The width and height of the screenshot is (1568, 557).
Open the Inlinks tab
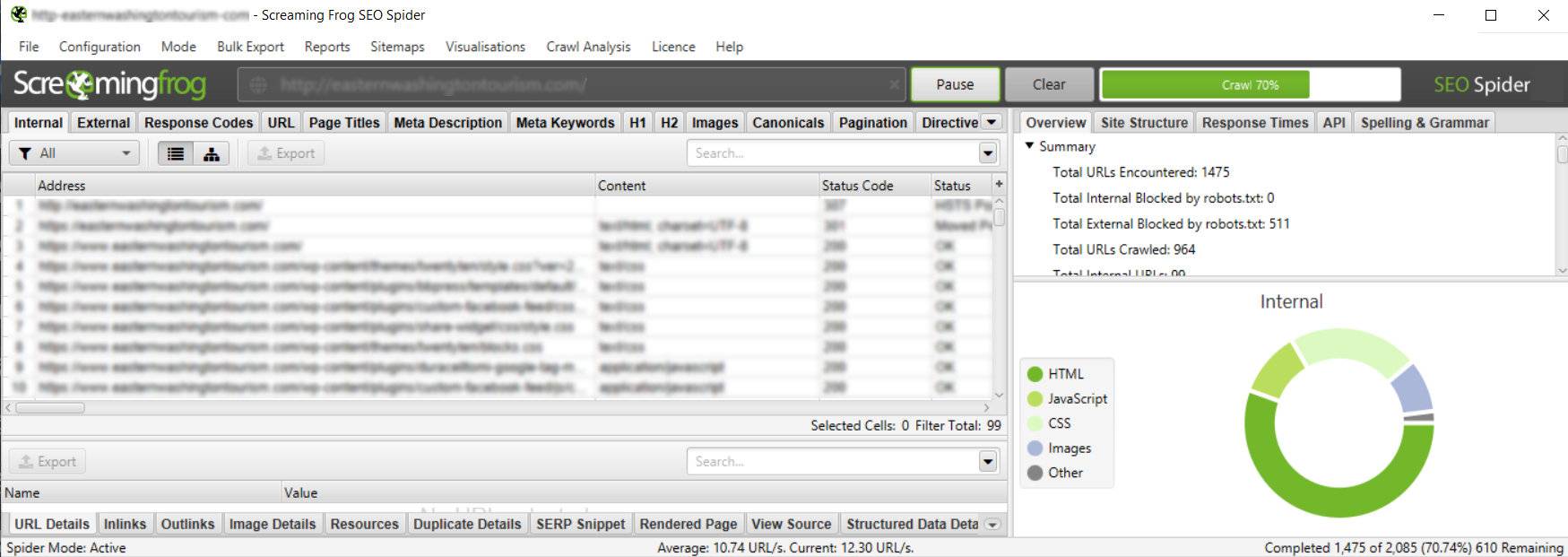[x=125, y=524]
